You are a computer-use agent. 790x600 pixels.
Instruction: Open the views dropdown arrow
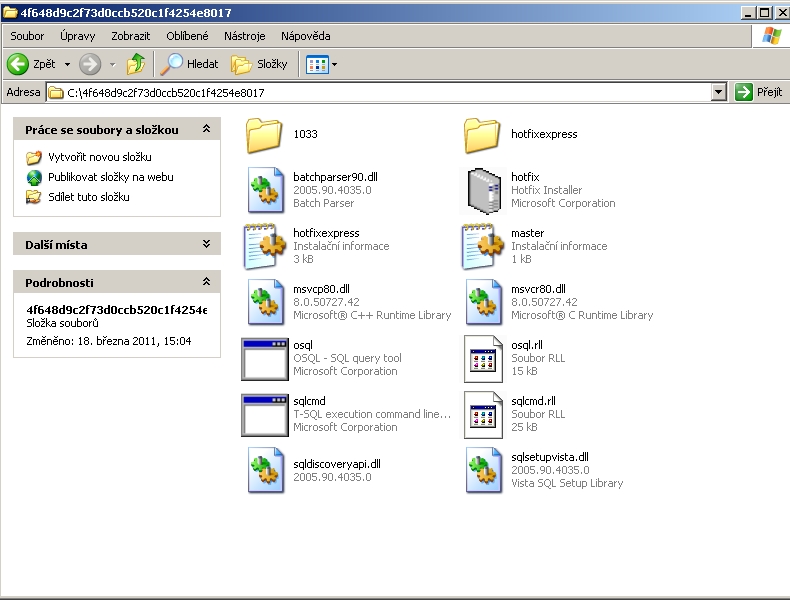335,64
